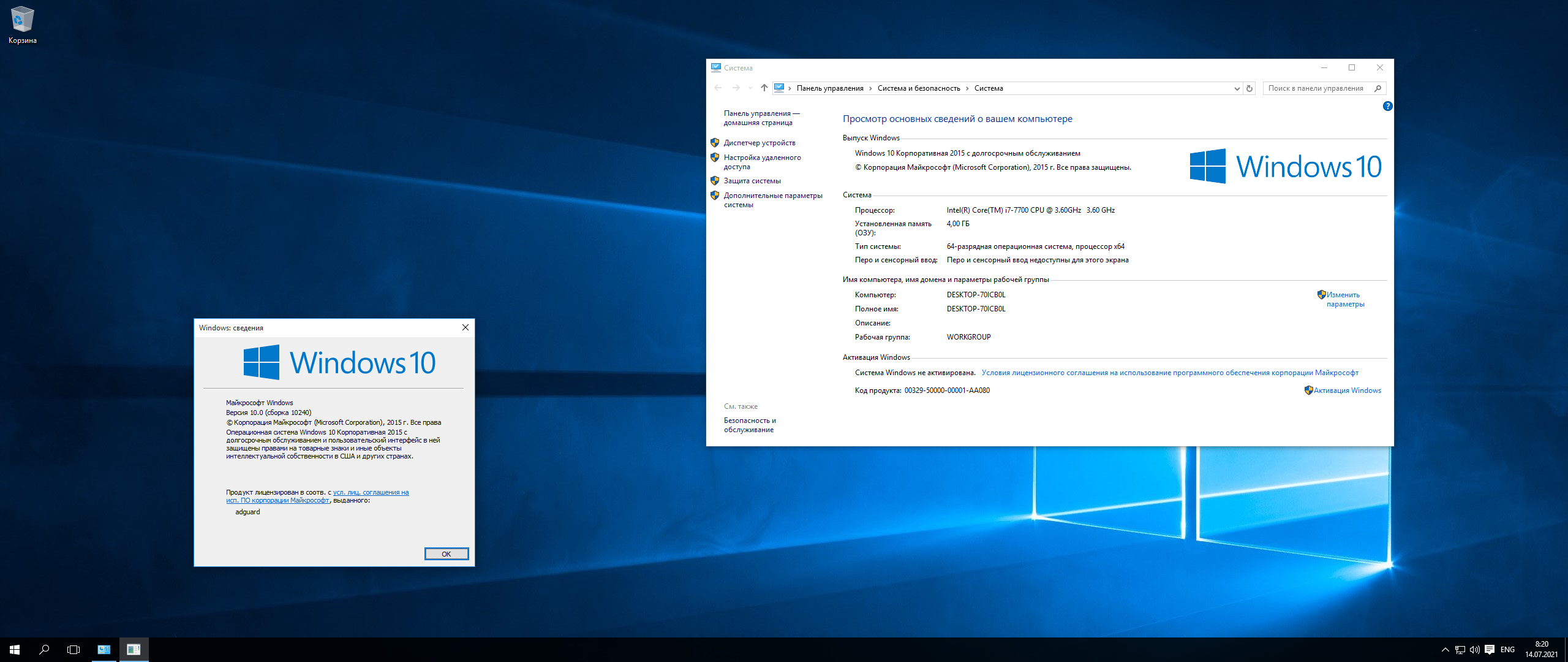
Task: Open 'Панель управления — домашняя страница' link
Action: point(761,118)
